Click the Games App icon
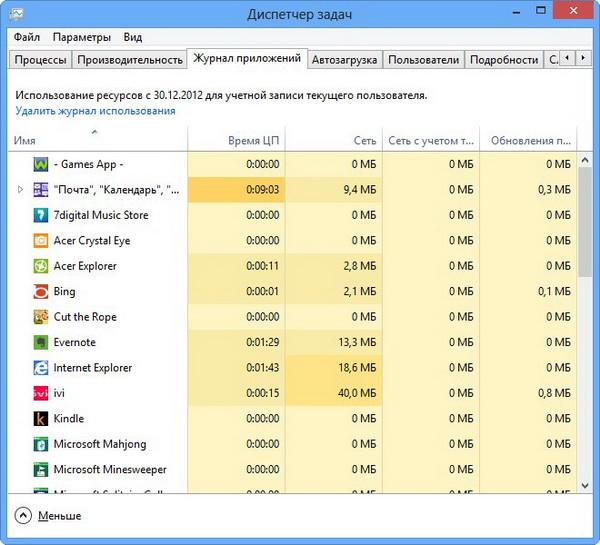 (x=41, y=164)
